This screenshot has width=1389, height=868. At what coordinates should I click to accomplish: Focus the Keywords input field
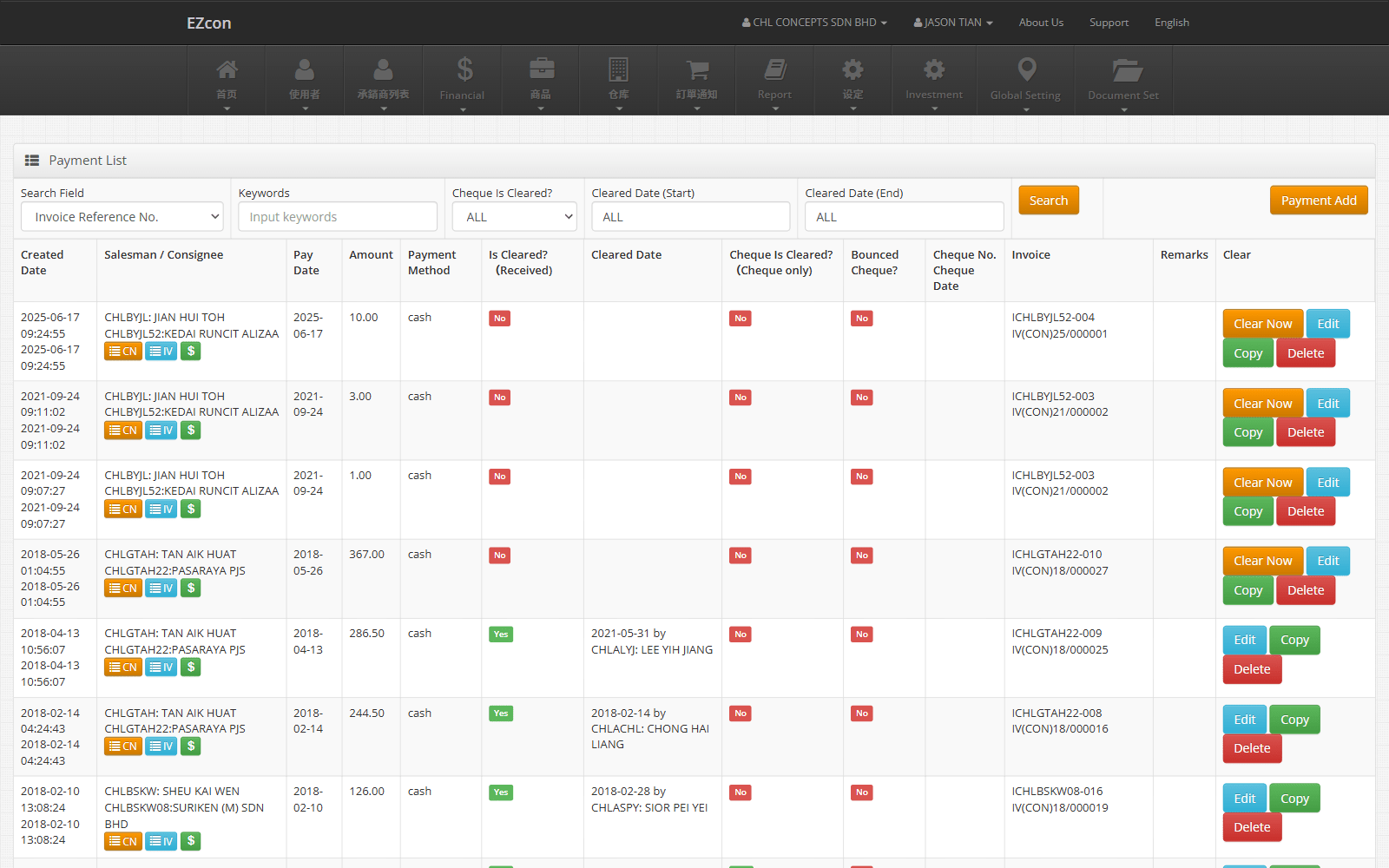[x=338, y=217]
